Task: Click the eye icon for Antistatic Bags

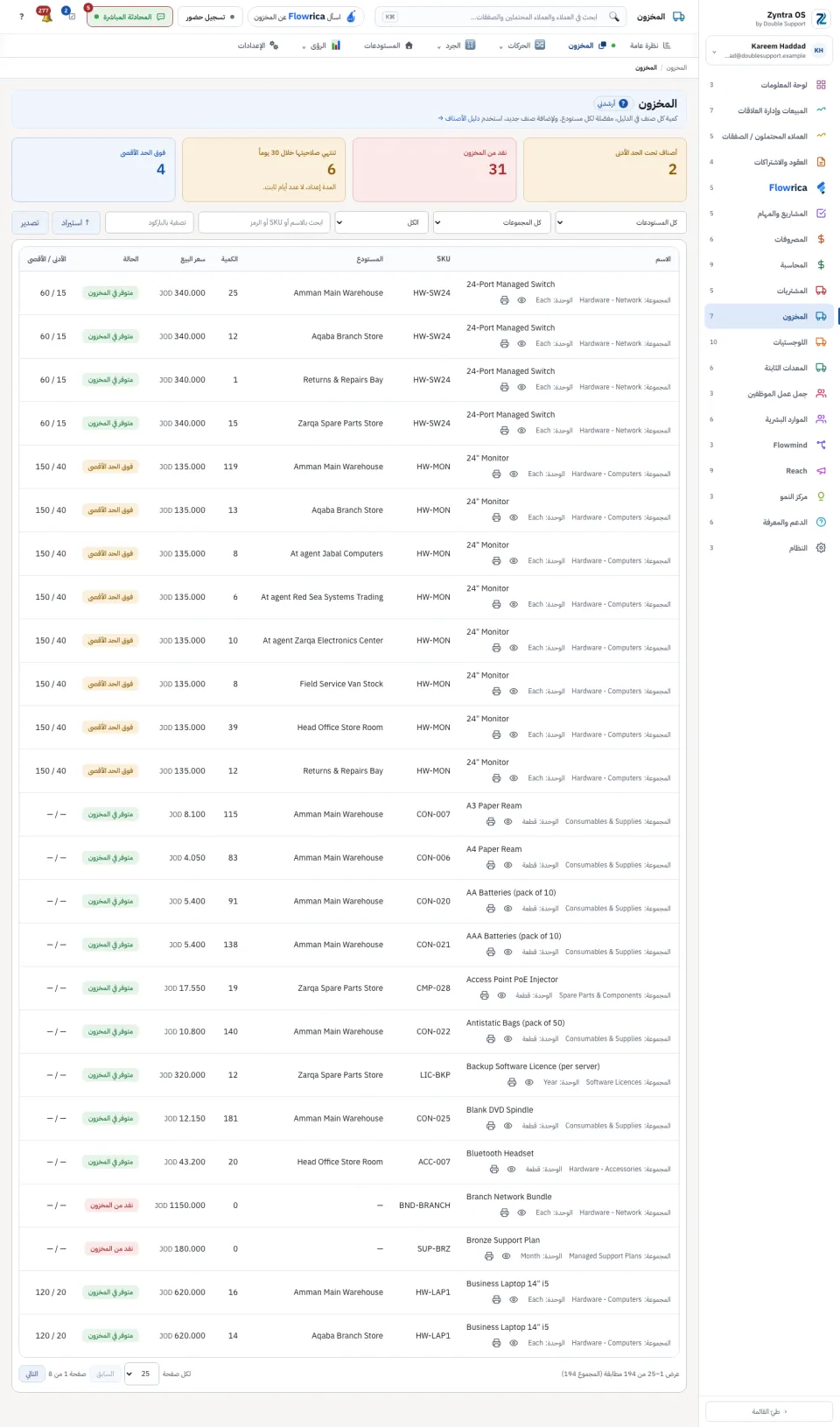Action: (x=507, y=1039)
